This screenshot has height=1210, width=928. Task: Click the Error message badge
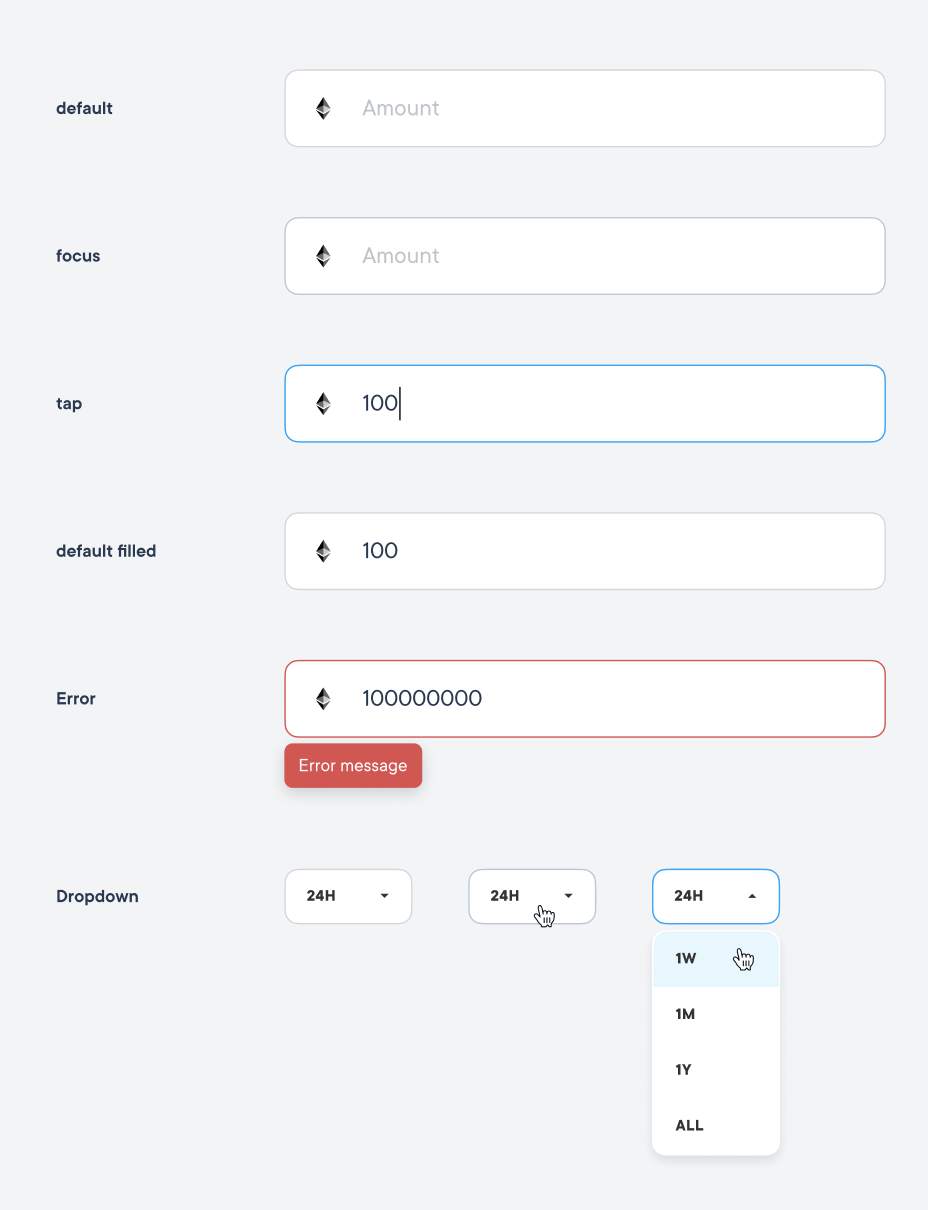[x=353, y=765]
